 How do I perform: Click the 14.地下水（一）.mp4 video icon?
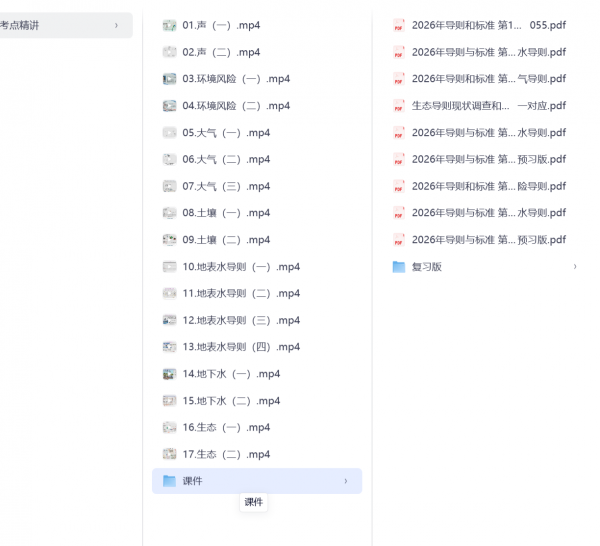[x=169, y=374]
